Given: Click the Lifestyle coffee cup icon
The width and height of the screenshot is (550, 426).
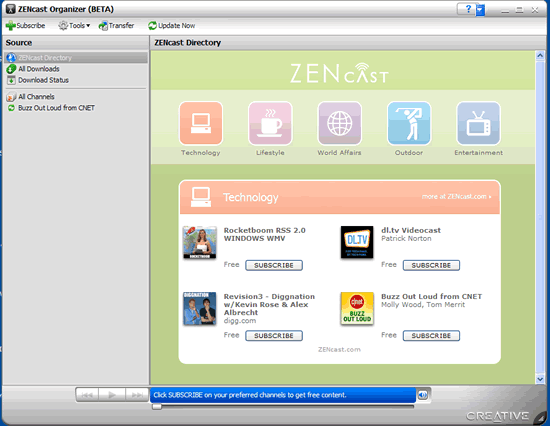Looking at the screenshot, I should (270, 123).
